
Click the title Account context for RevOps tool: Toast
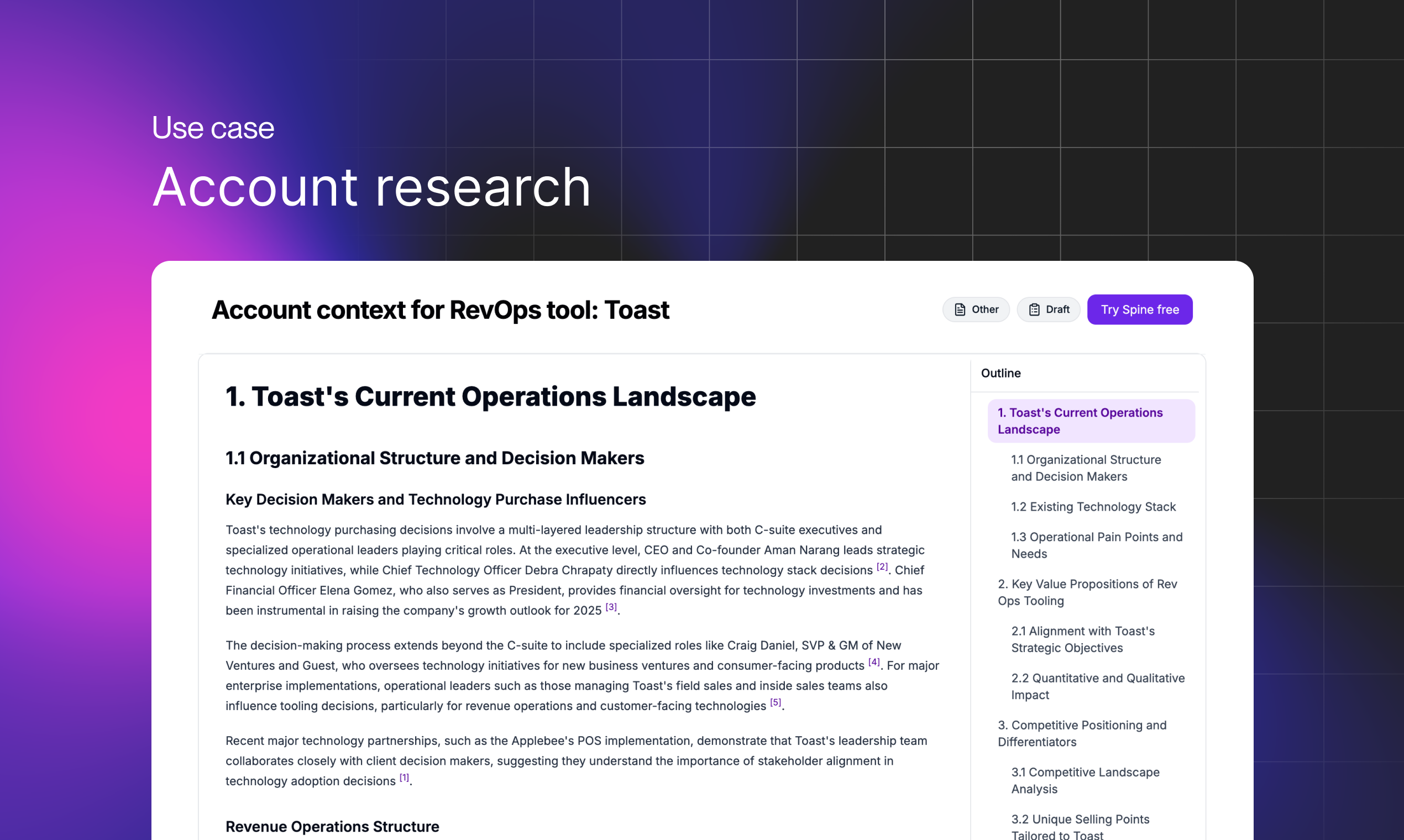[441, 310]
